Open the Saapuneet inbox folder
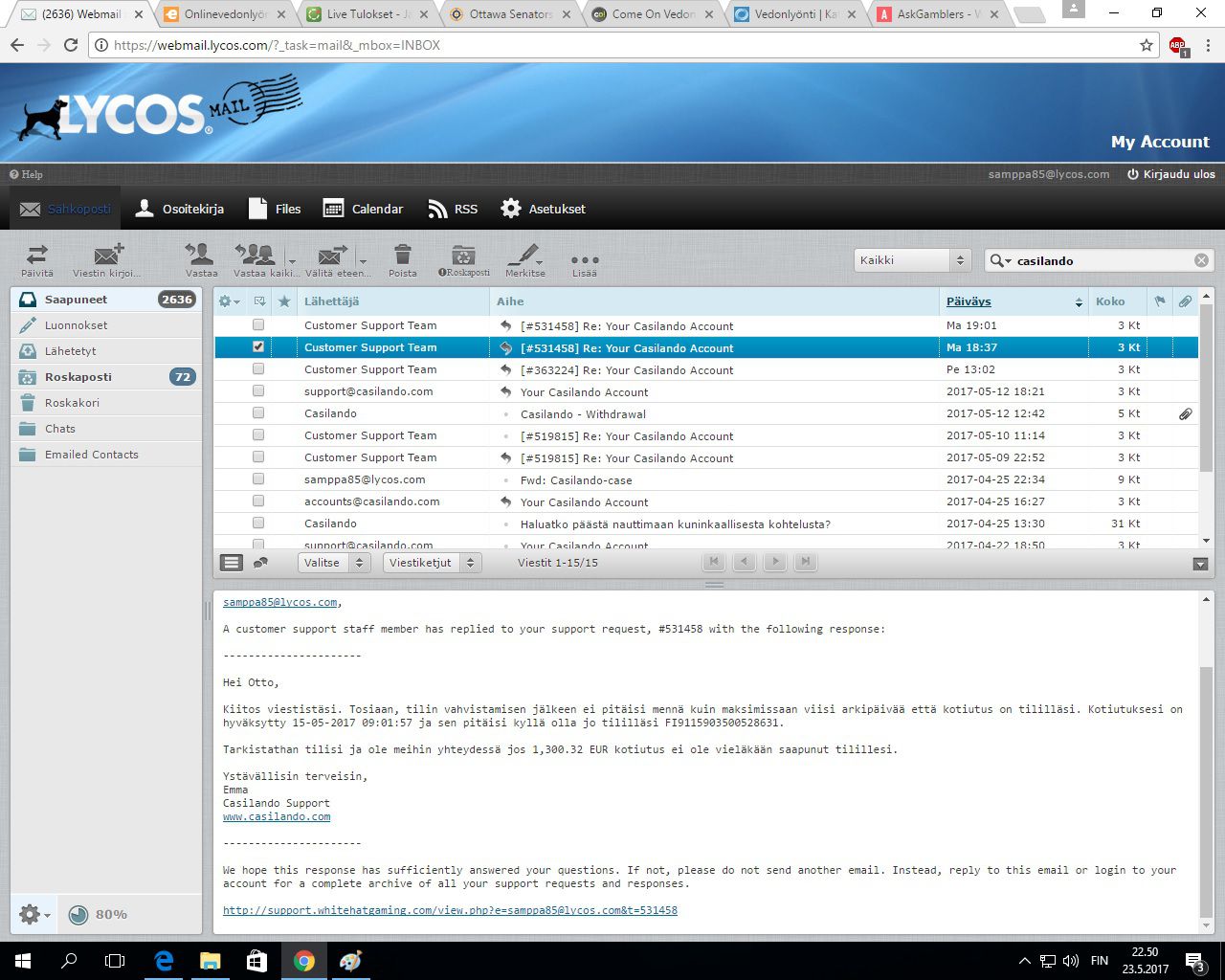The width and height of the screenshot is (1225, 980). point(106,300)
